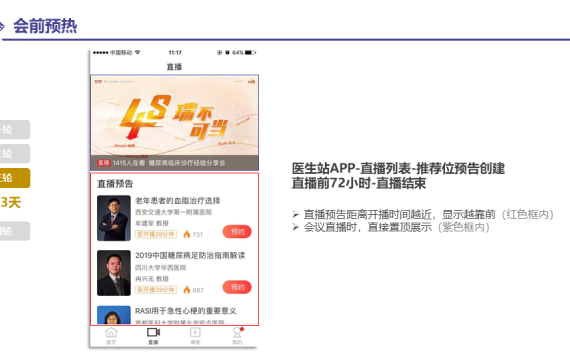Click 糖尿病临床诊疗经验分享会 caption

coord(187,163)
